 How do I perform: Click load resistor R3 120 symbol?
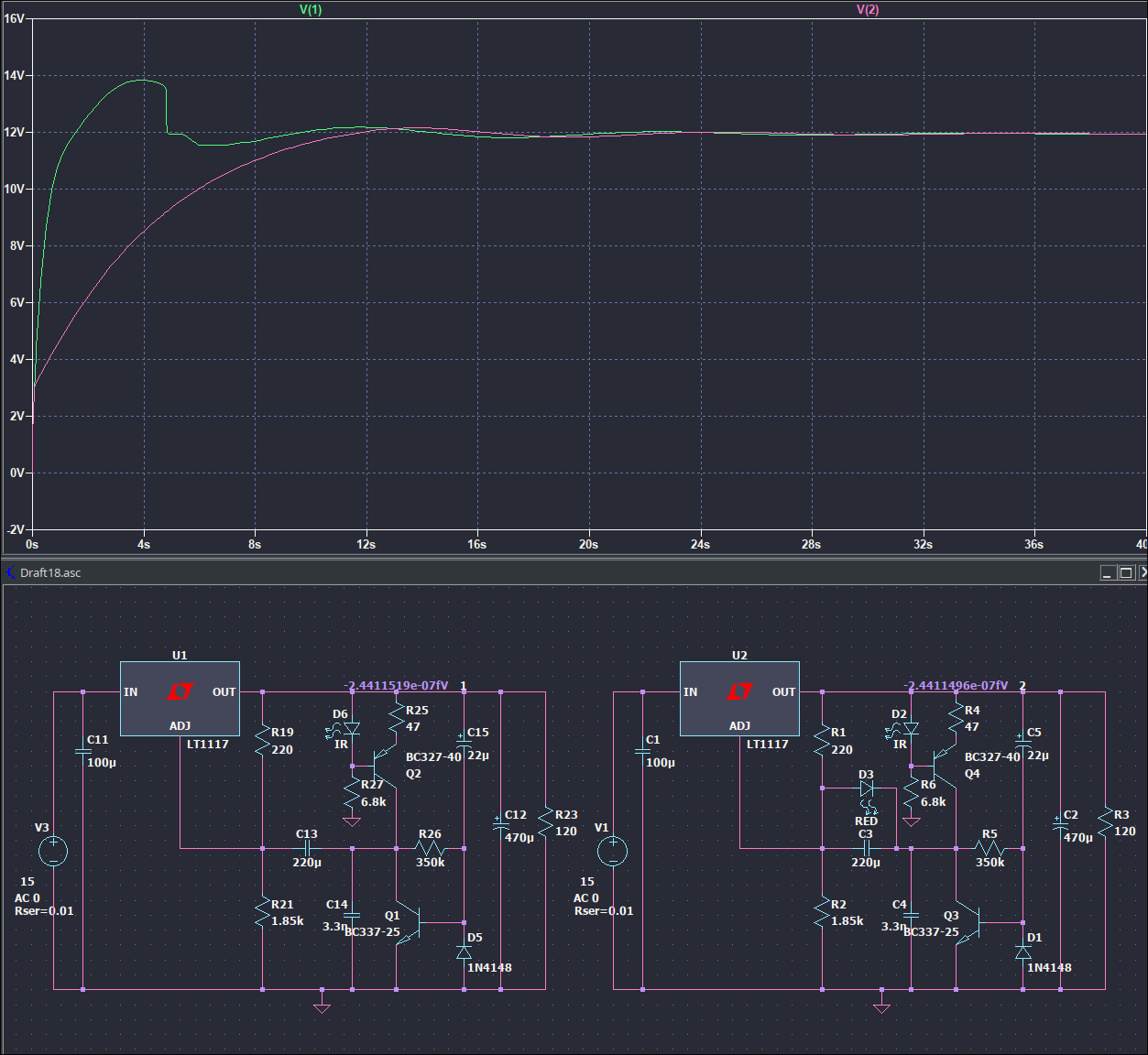[x=1105, y=821]
